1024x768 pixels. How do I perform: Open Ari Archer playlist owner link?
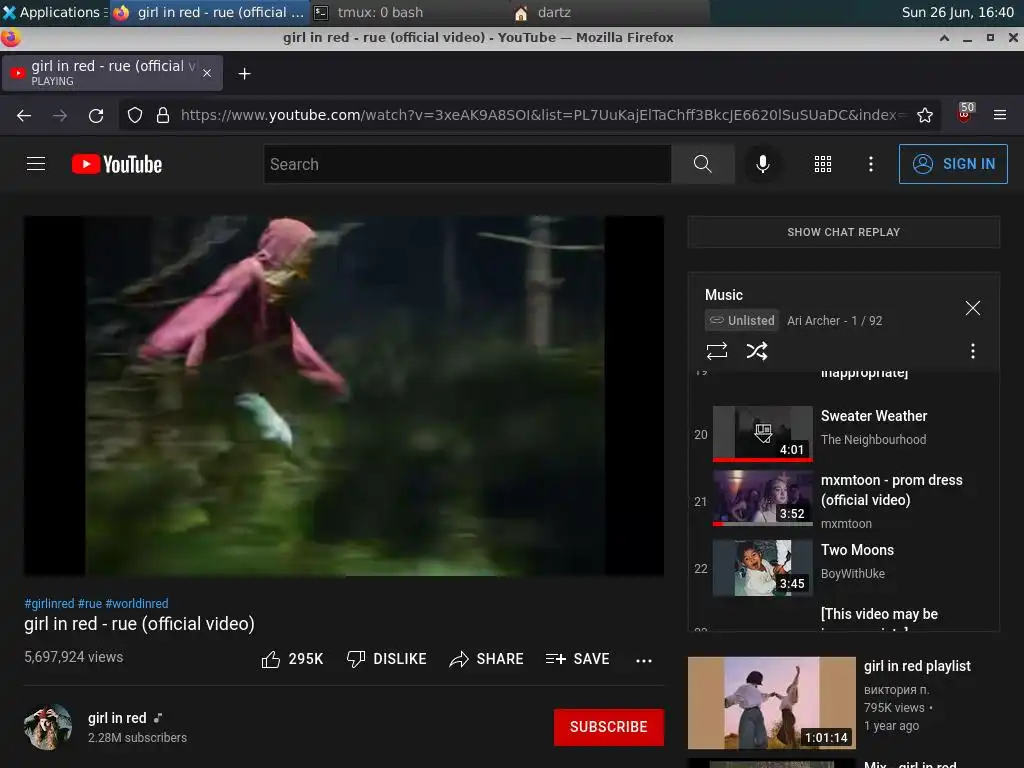click(813, 321)
